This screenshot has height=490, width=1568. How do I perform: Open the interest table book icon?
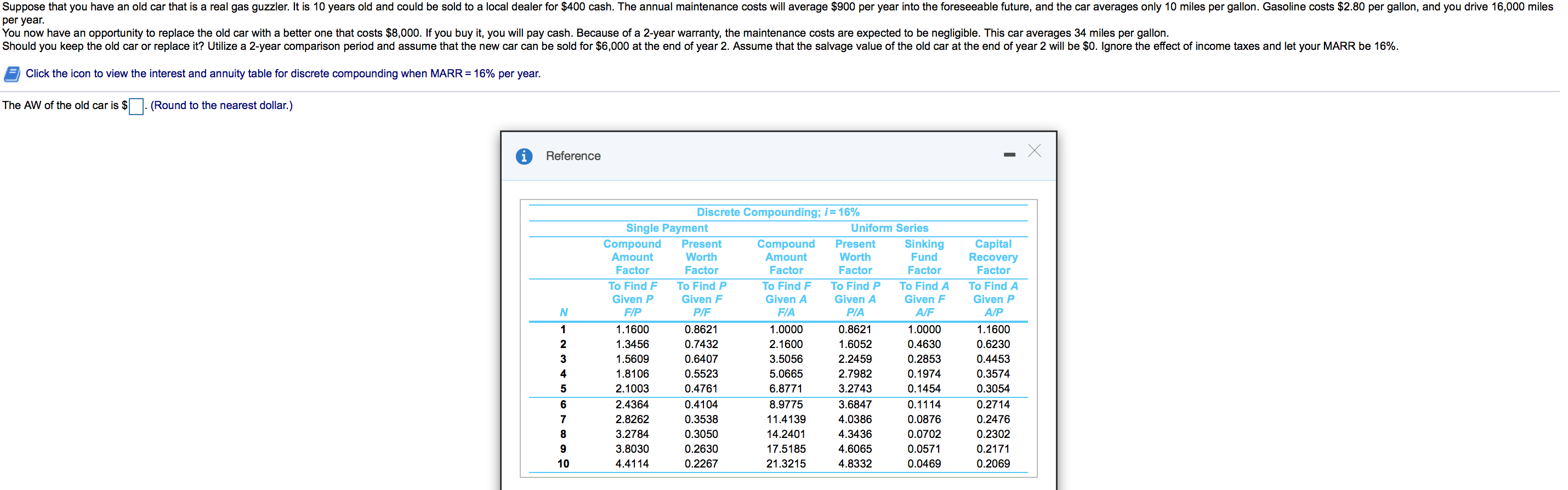[x=12, y=74]
